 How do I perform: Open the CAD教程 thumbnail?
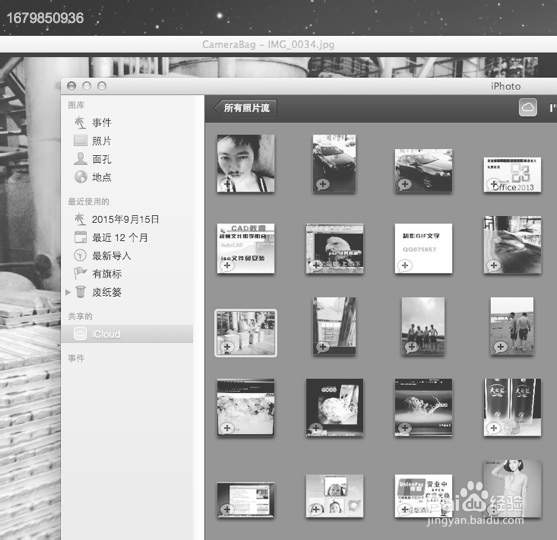click(x=246, y=248)
